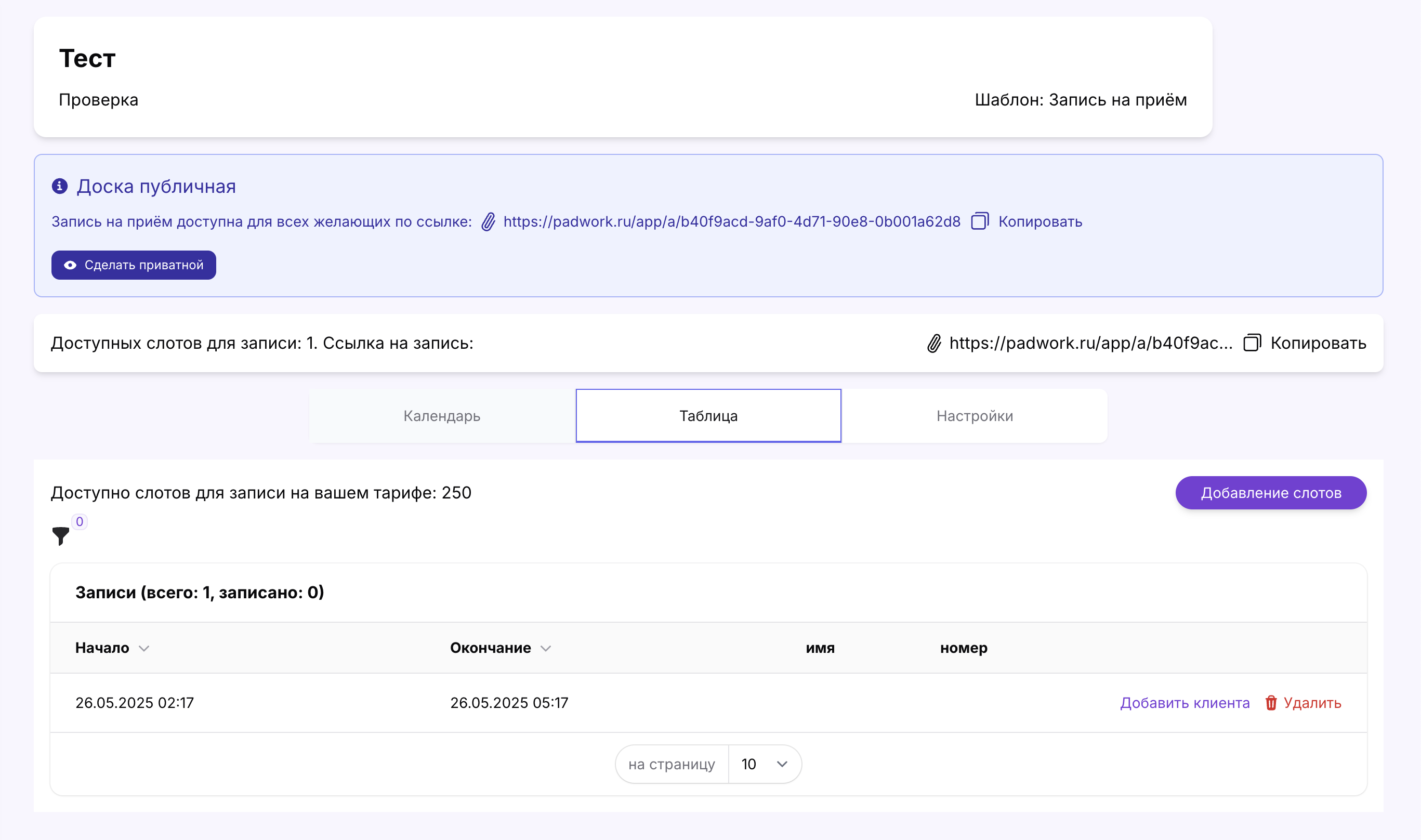The width and height of the screenshot is (1421, 840).
Task: Click Добавить клиента link in the row
Action: (x=1185, y=702)
